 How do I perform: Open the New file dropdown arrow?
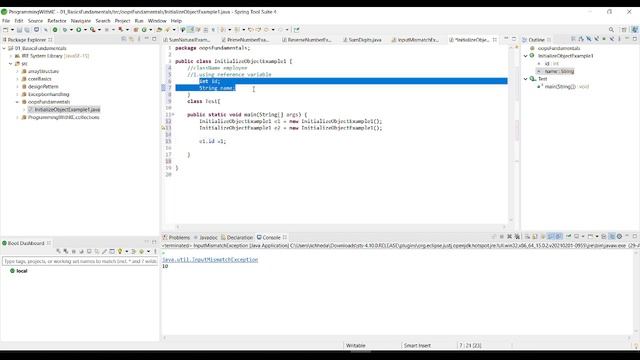coord(12,30)
